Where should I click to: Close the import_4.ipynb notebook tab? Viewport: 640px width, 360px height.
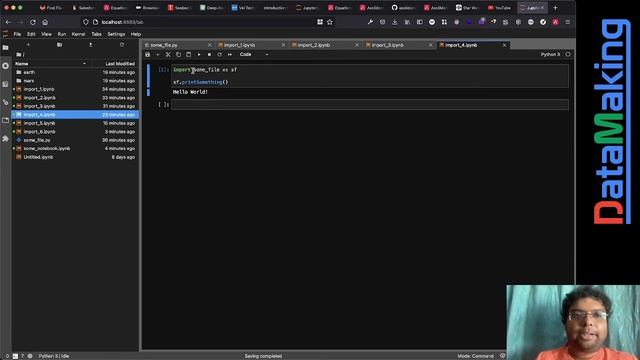[x=504, y=45]
